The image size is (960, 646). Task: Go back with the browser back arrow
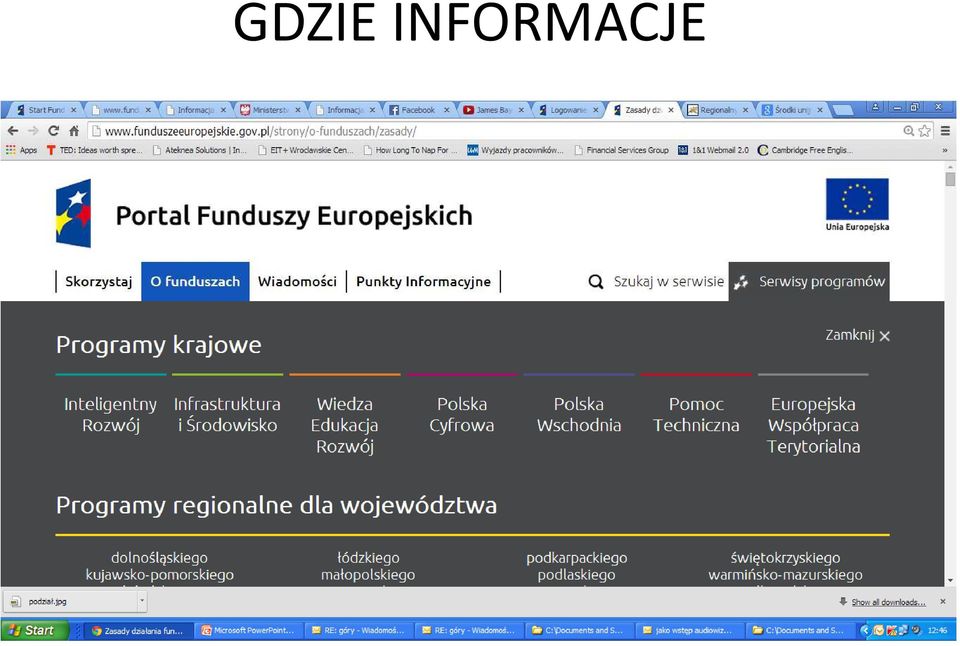click(13, 130)
